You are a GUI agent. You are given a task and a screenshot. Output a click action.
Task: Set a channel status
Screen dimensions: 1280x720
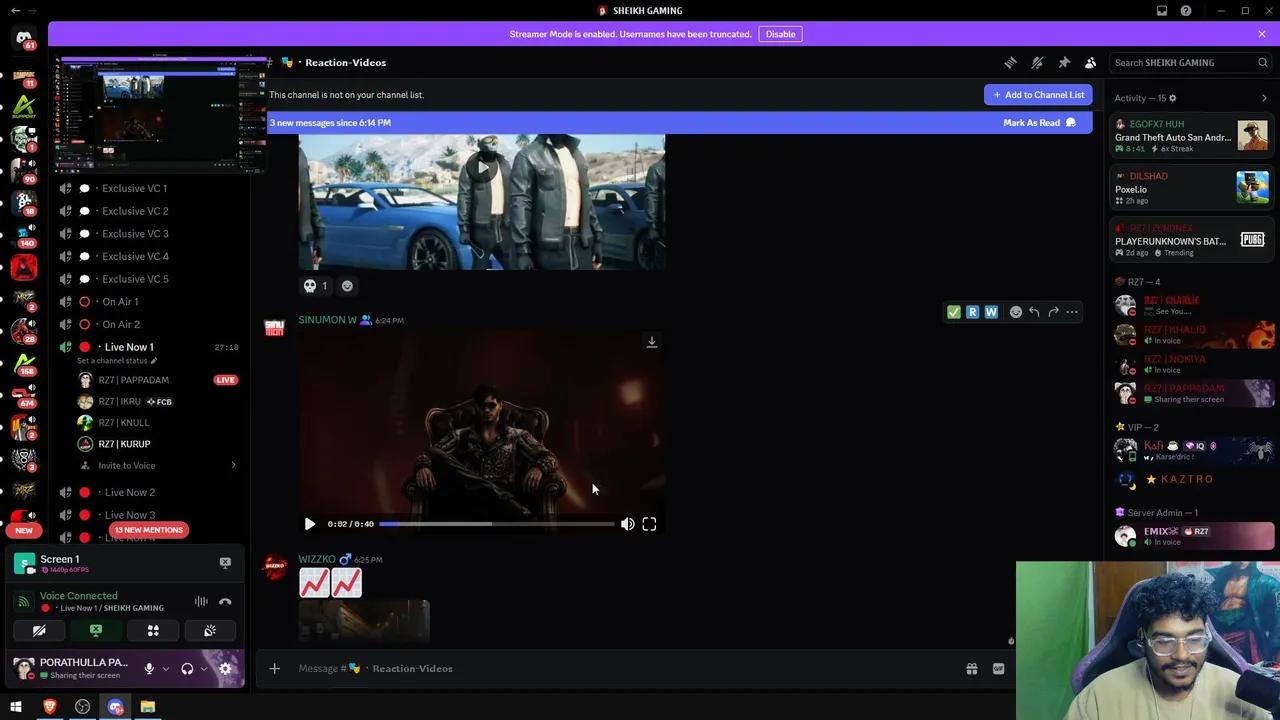(x=117, y=361)
